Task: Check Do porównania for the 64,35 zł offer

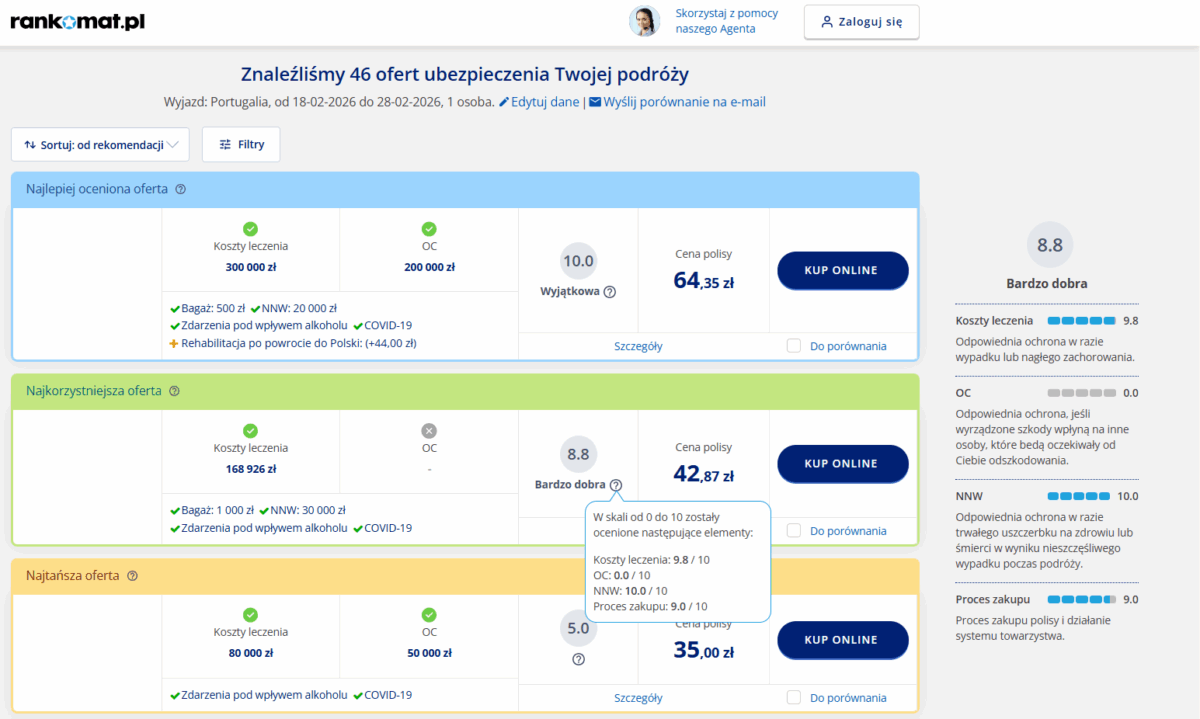Action: (x=794, y=345)
